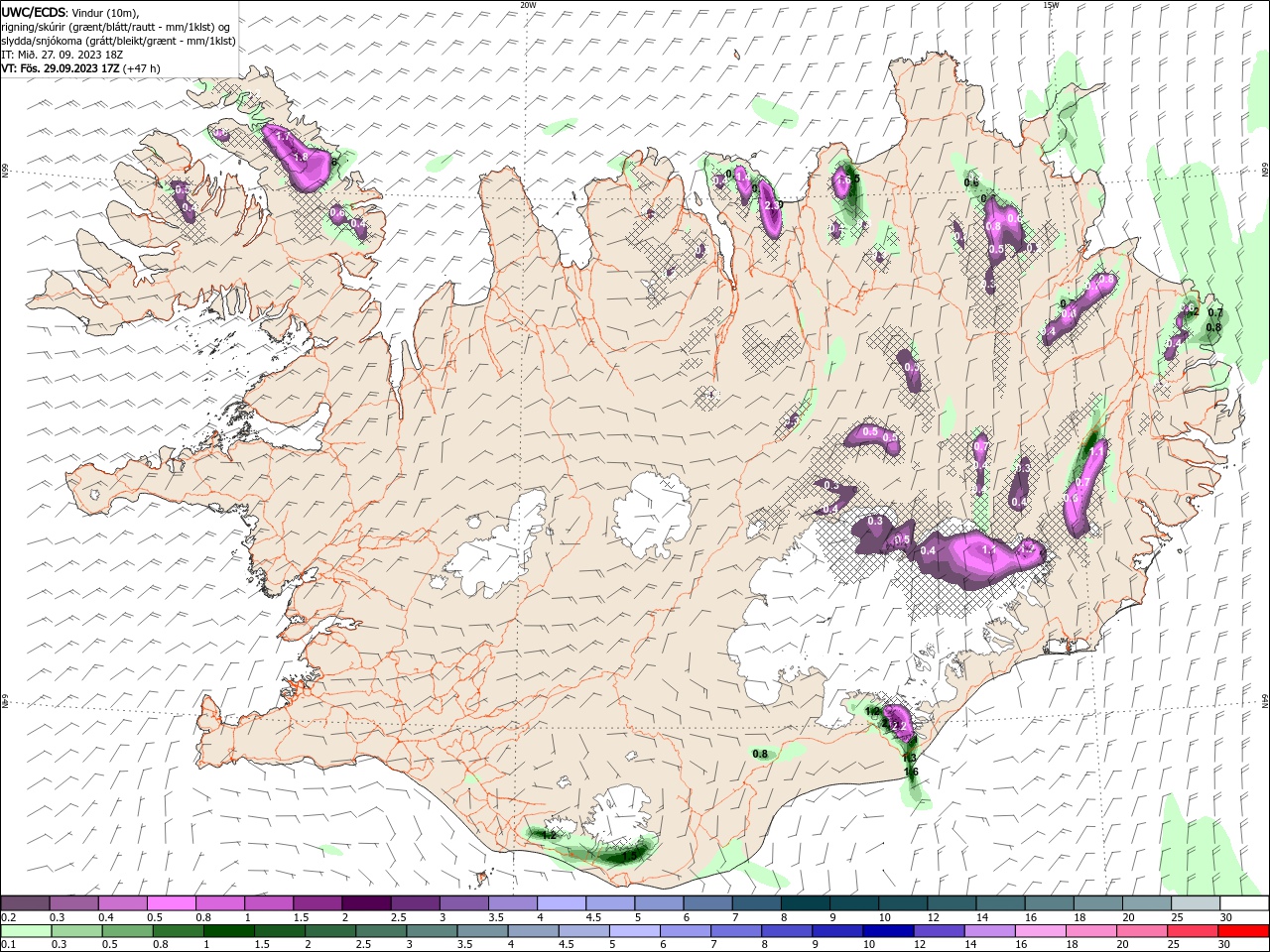This screenshot has width=1270, height=952.
Task: Pick the 1 dark green swatch, lower legend
Action: [229, 931]
